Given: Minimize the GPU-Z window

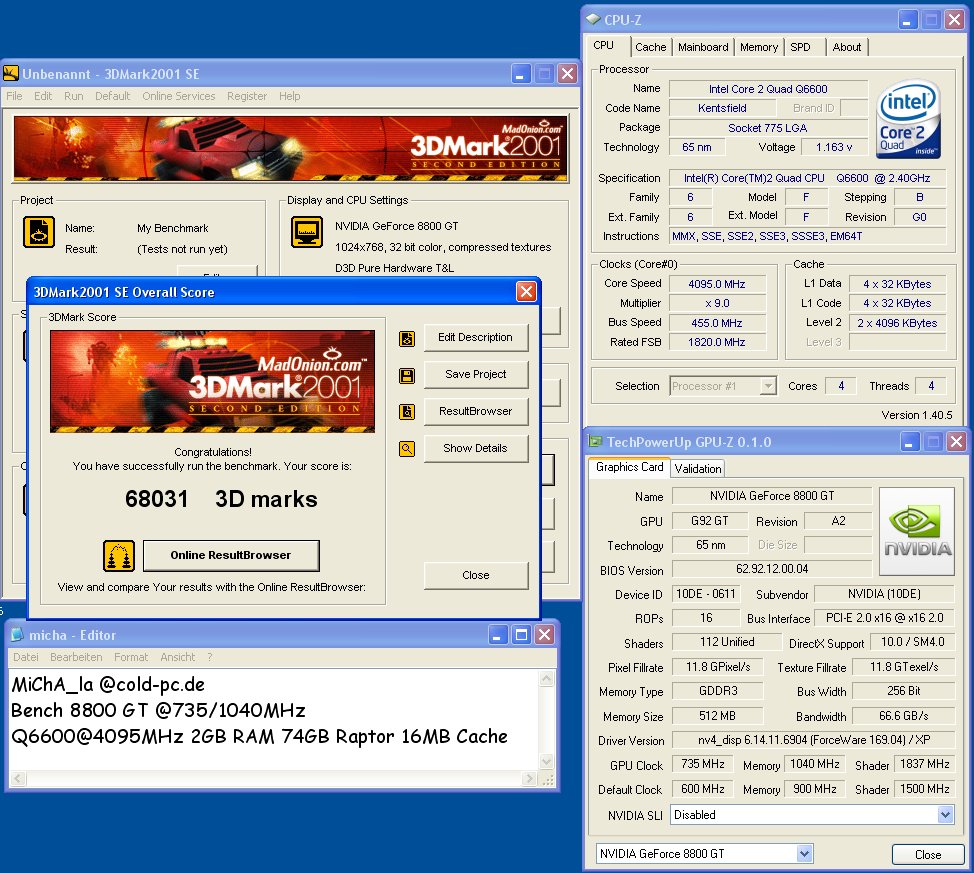Looking at the screenshot, I should [909, 442].
